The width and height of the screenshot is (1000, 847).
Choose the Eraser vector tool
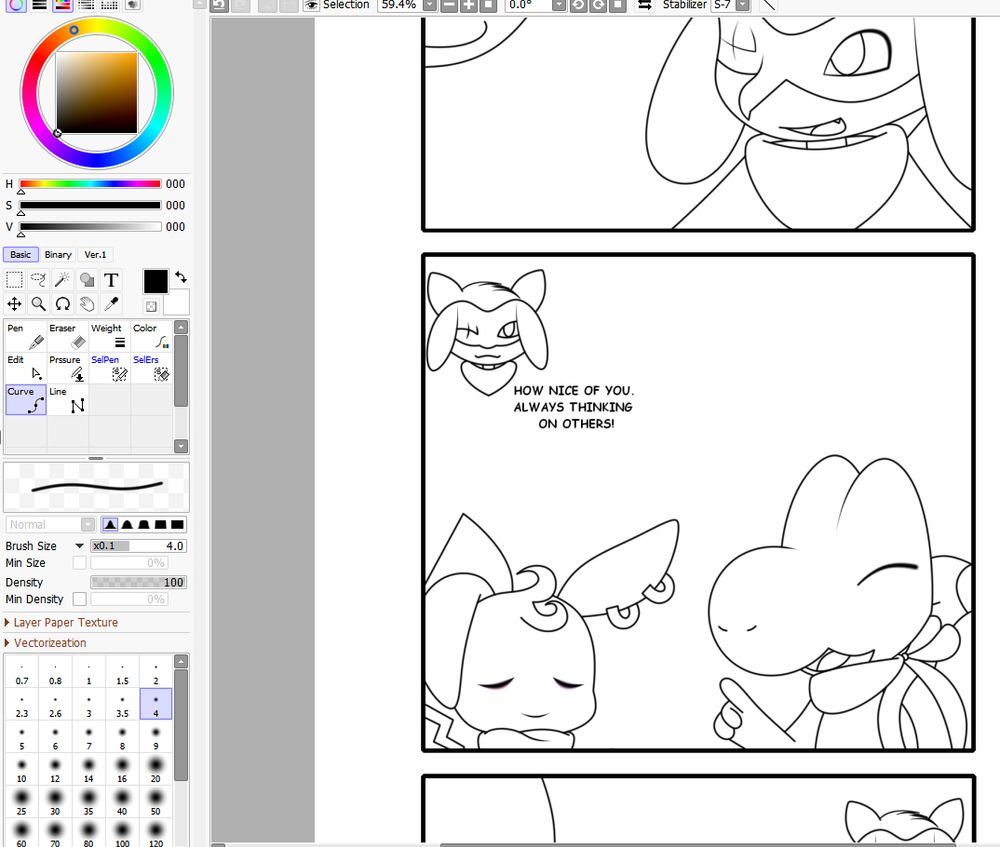coord(68,336)
